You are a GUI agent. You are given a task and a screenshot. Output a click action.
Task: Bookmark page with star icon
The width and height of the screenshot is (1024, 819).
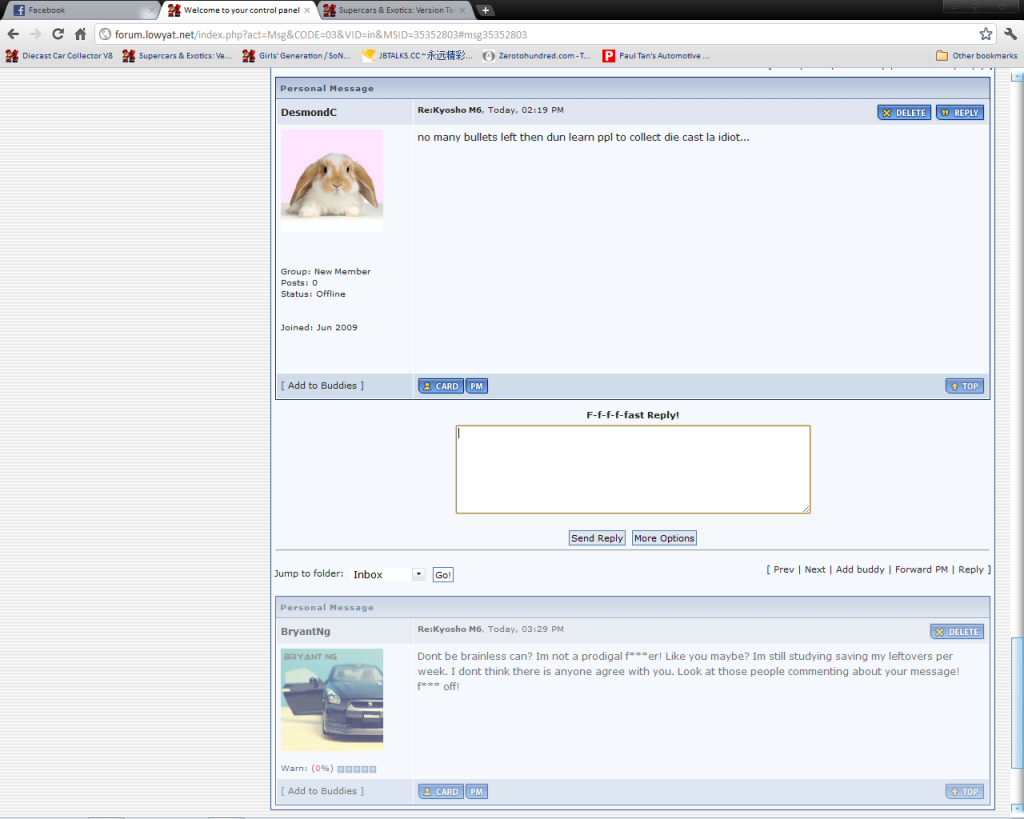pos(985,34)
